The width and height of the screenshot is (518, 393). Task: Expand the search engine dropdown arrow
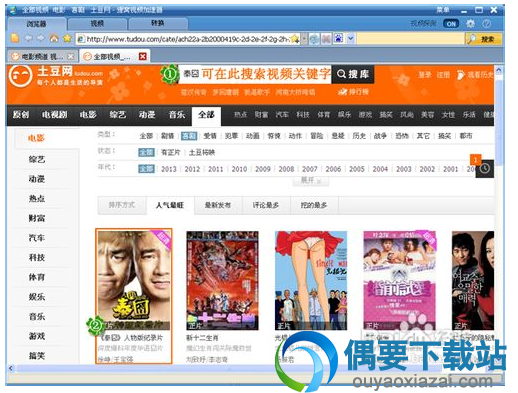(x=350, y=39)
